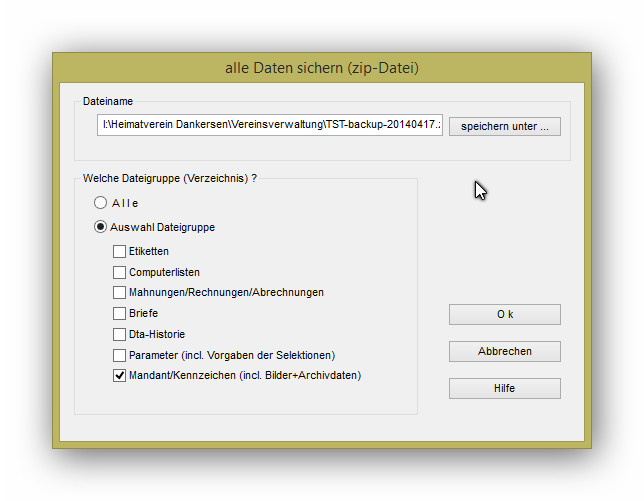Check the Mahnungen/Rechnungen/Abrechnungen box

pyautogui.click(x=120, y=293)
